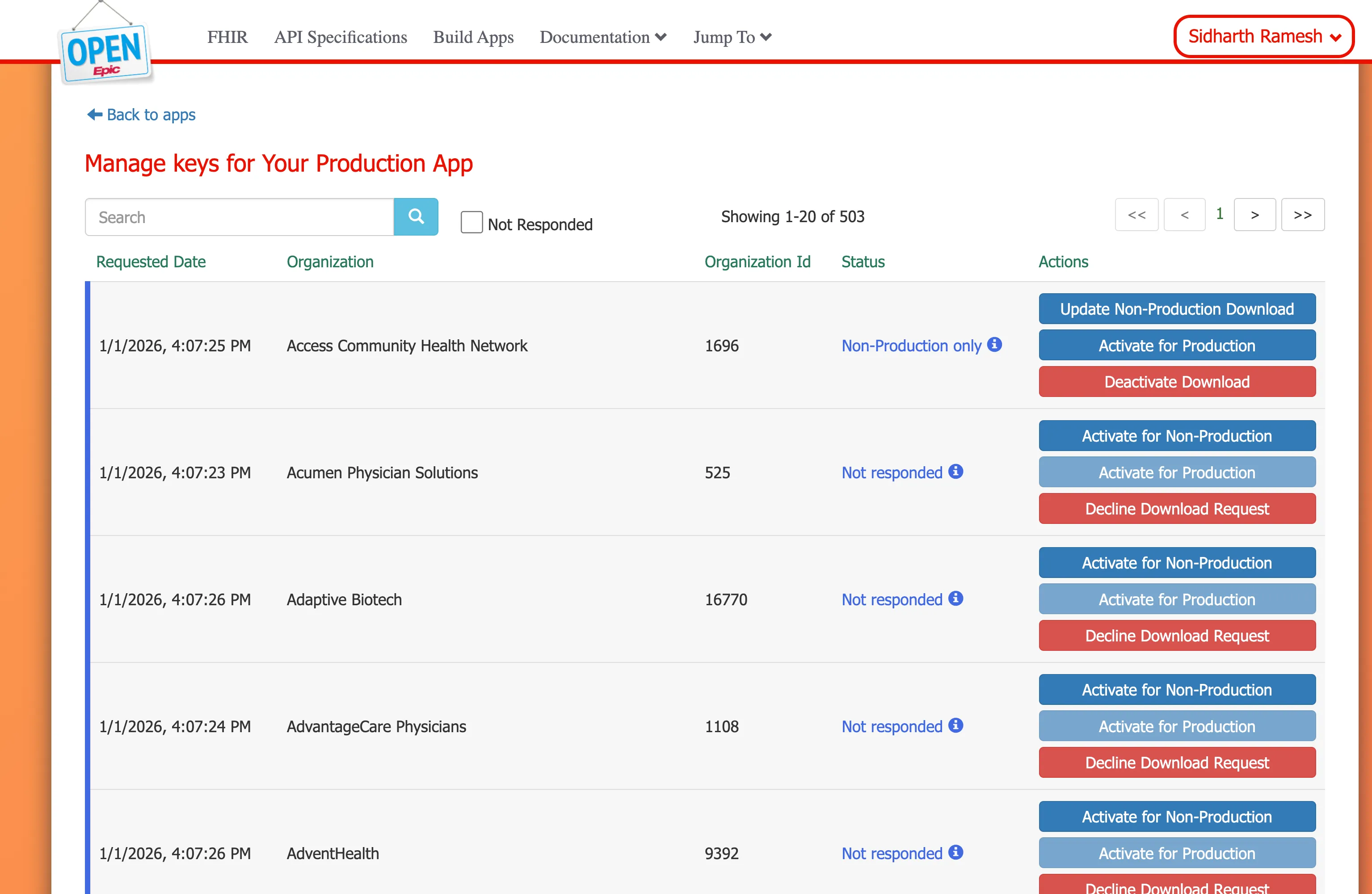Click Acumen Physician Solutions organization name
The image size is (1372, 894).
tap(382, 472)
